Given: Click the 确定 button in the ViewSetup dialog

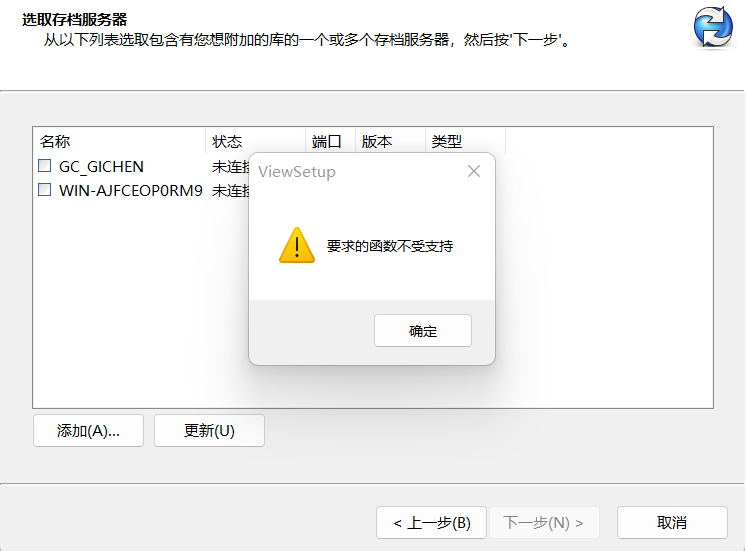Looking at the screenshot, I should pos(422,331).
